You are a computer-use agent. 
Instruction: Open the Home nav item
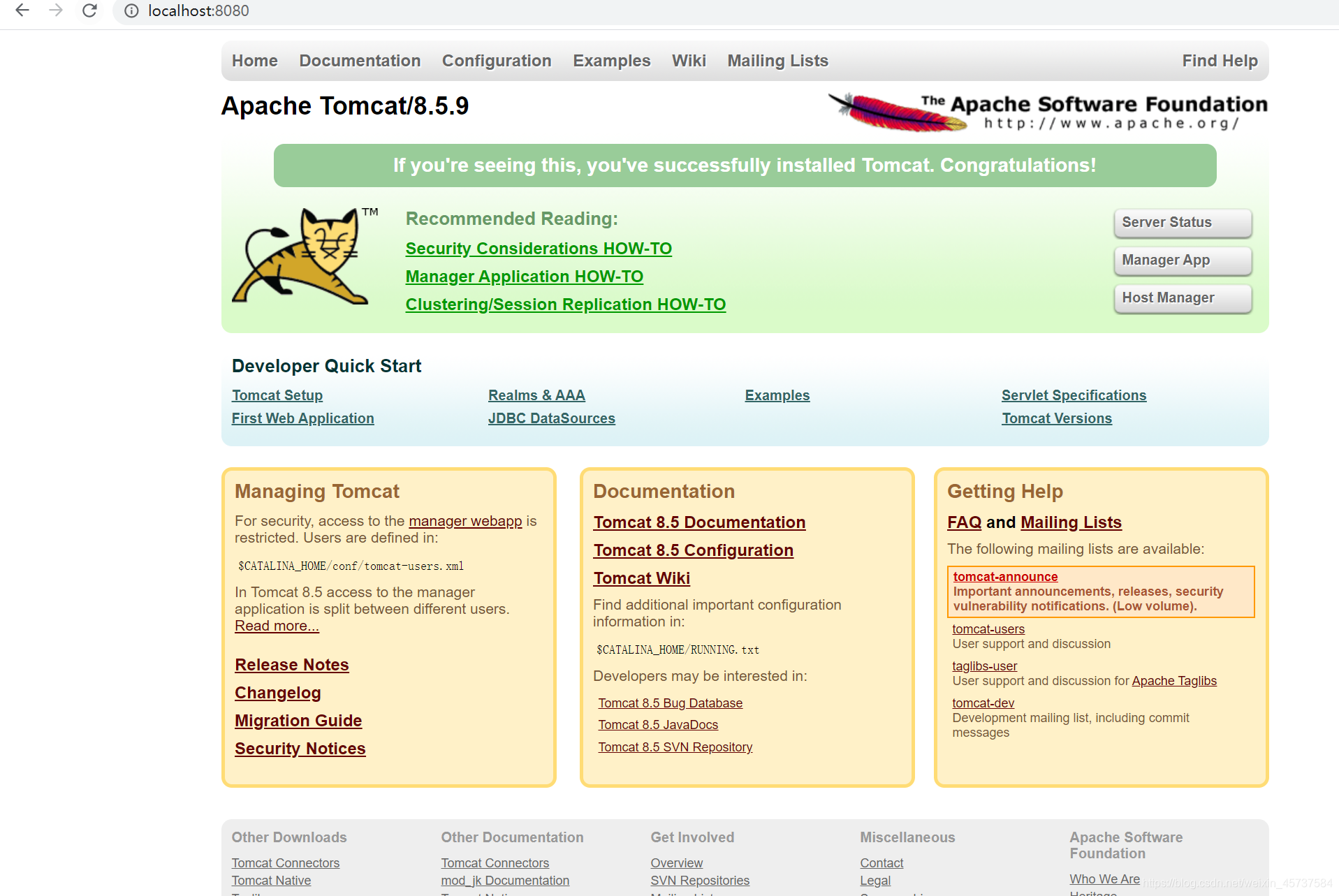coord(255,61)
